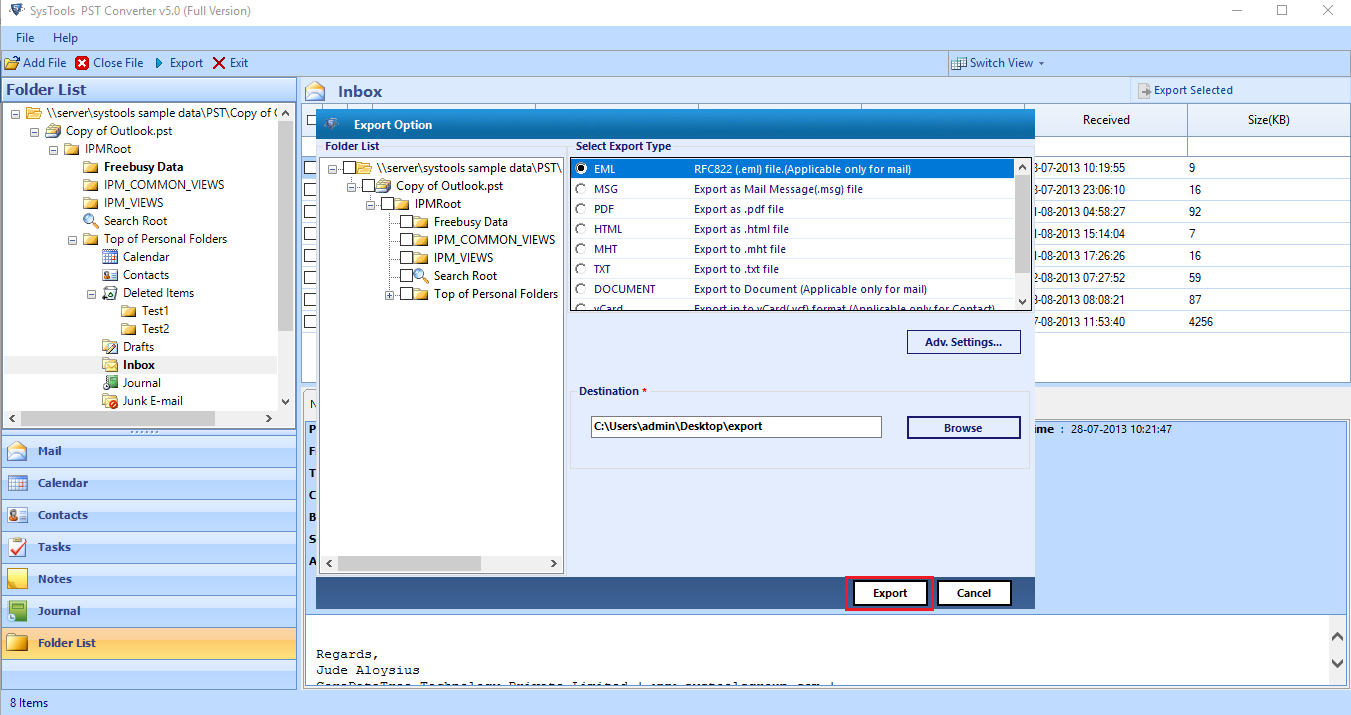1351x715 pixels.
Task: Open the Switch View dropdown
Action: click(x=998, y=63)
